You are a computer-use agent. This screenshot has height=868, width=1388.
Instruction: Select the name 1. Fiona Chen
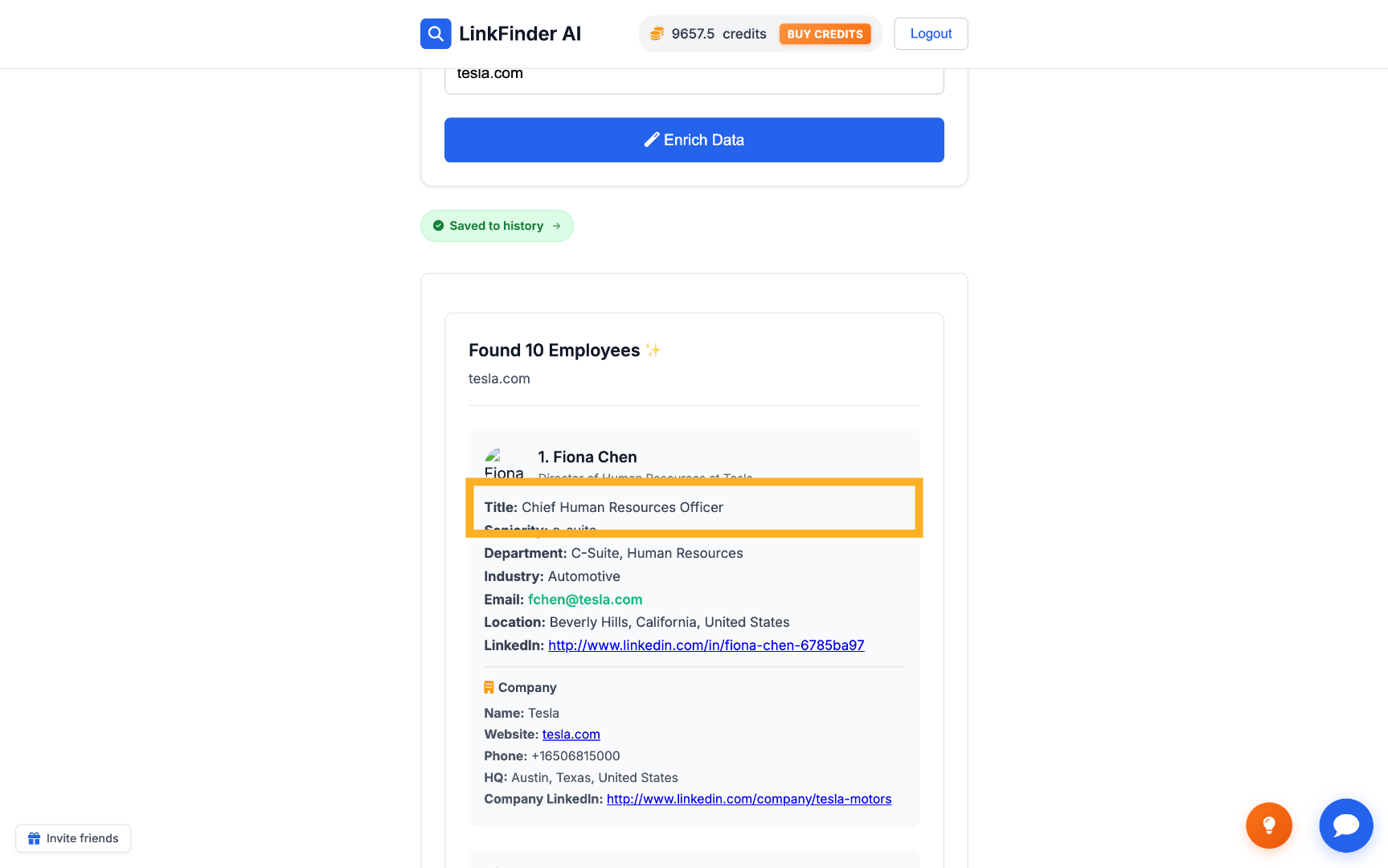pos(588,457)
